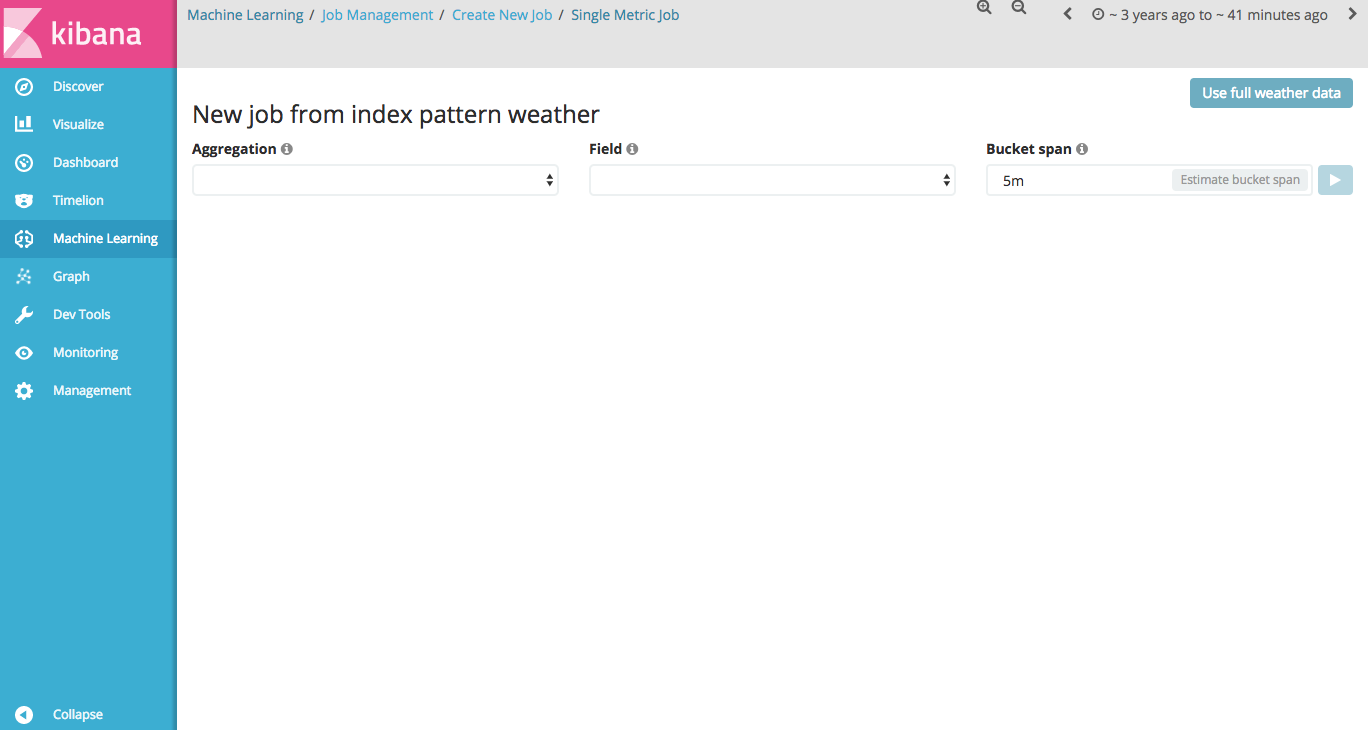Screen dimensions: 1368x730
Task: Click Use full weather data button
Action: (x=1271, y=93)
